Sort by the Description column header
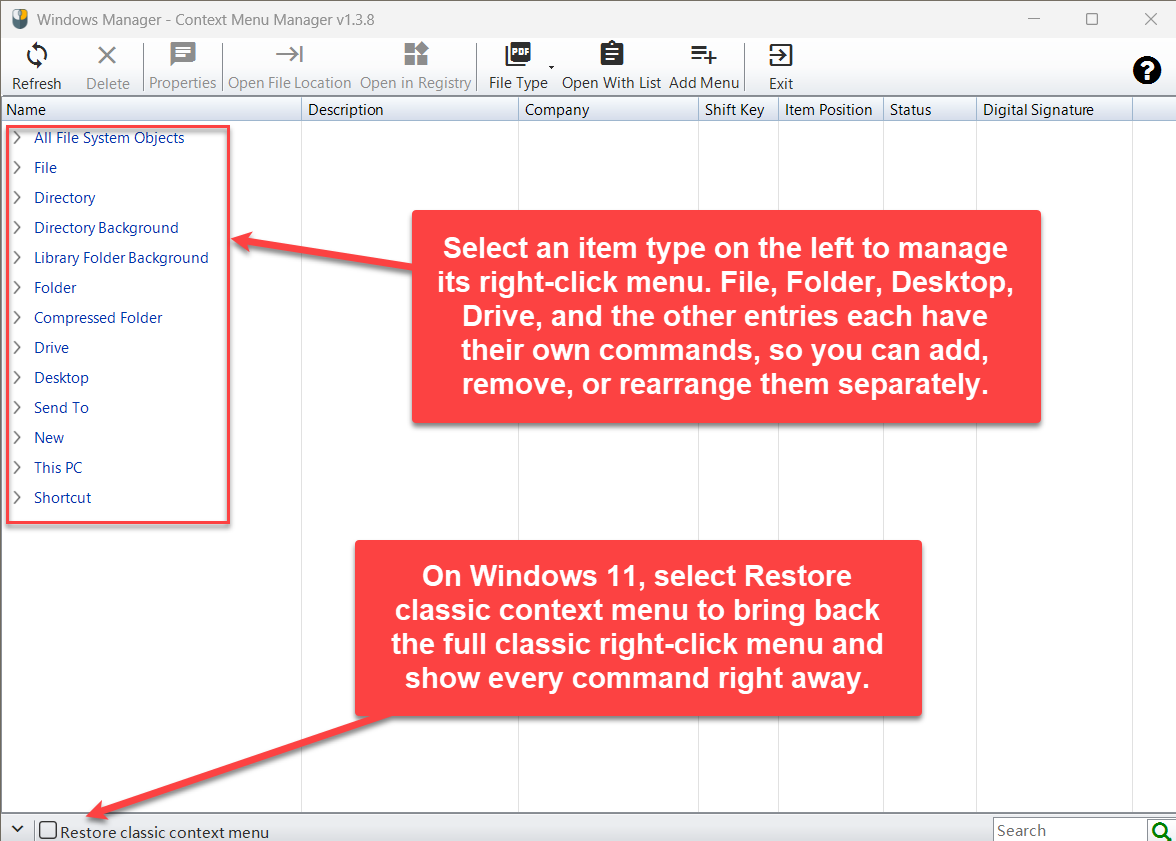Viewport: 1176px width, 841px height. (410, 110)
